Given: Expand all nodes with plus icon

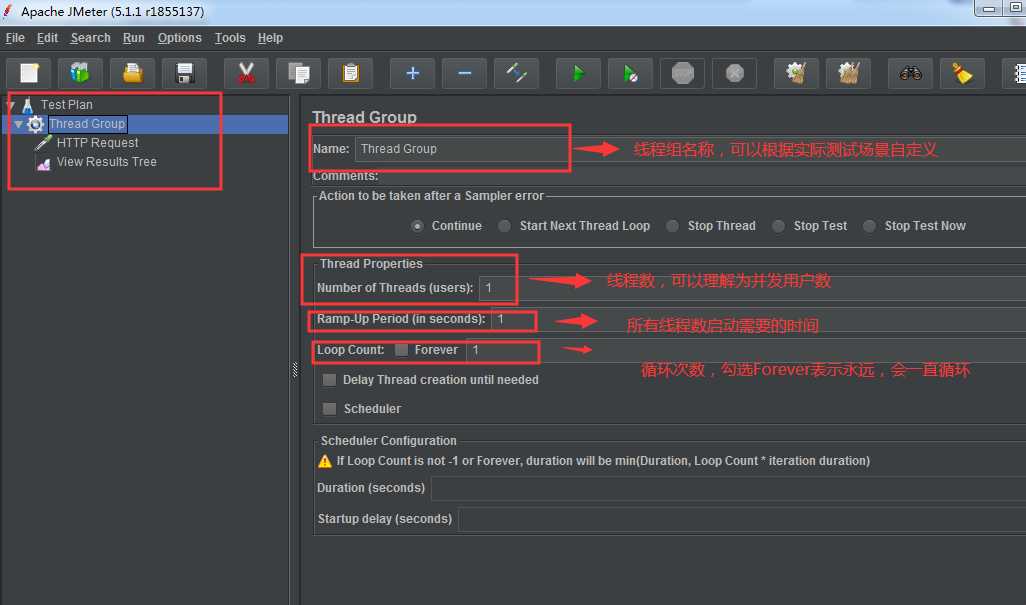Looking at the screenshot, I should tap(412, 73).
